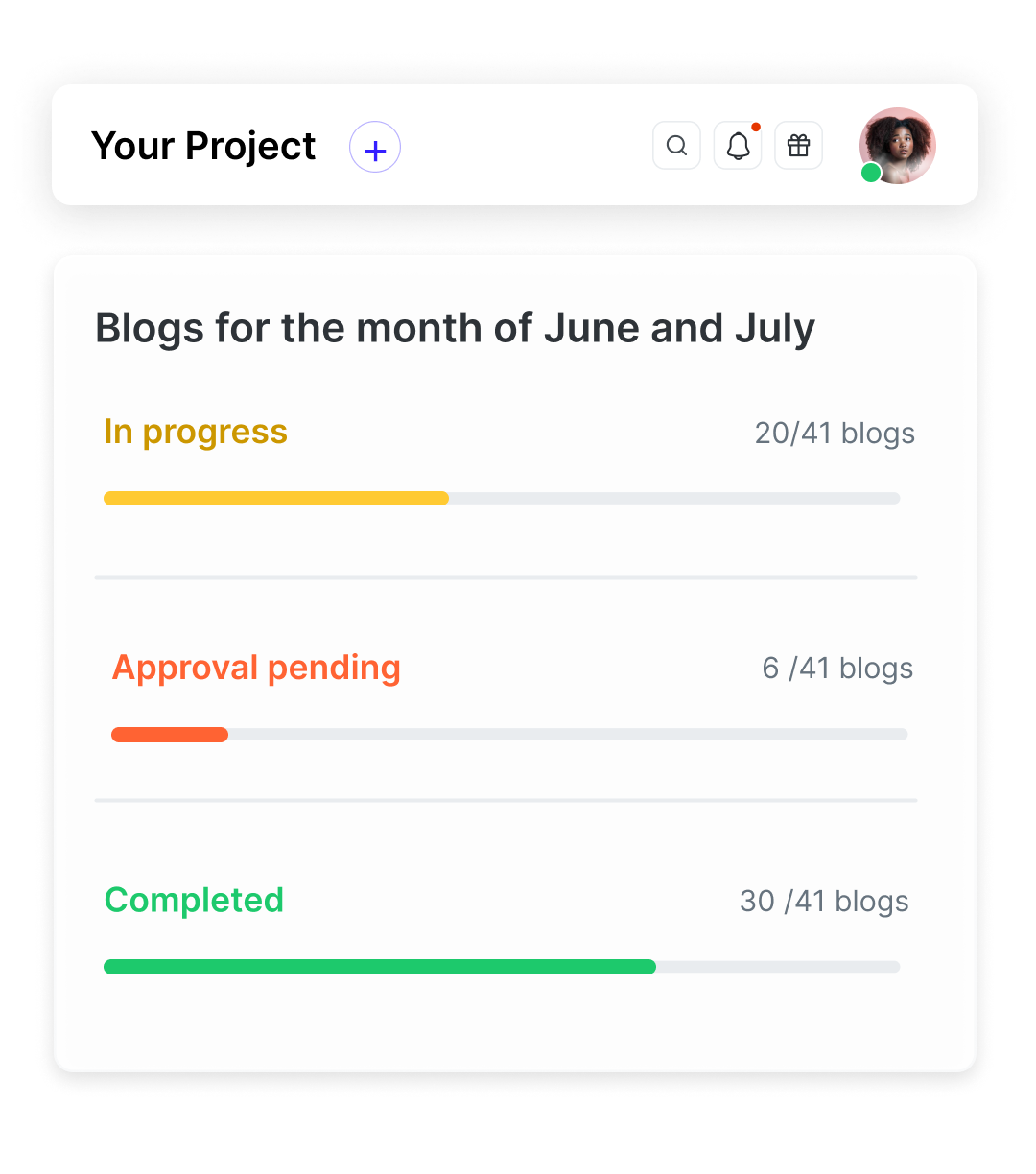Click the plus icon beside Your Project
Viewport: 1036px width, 1174px height.
point(375,148)
